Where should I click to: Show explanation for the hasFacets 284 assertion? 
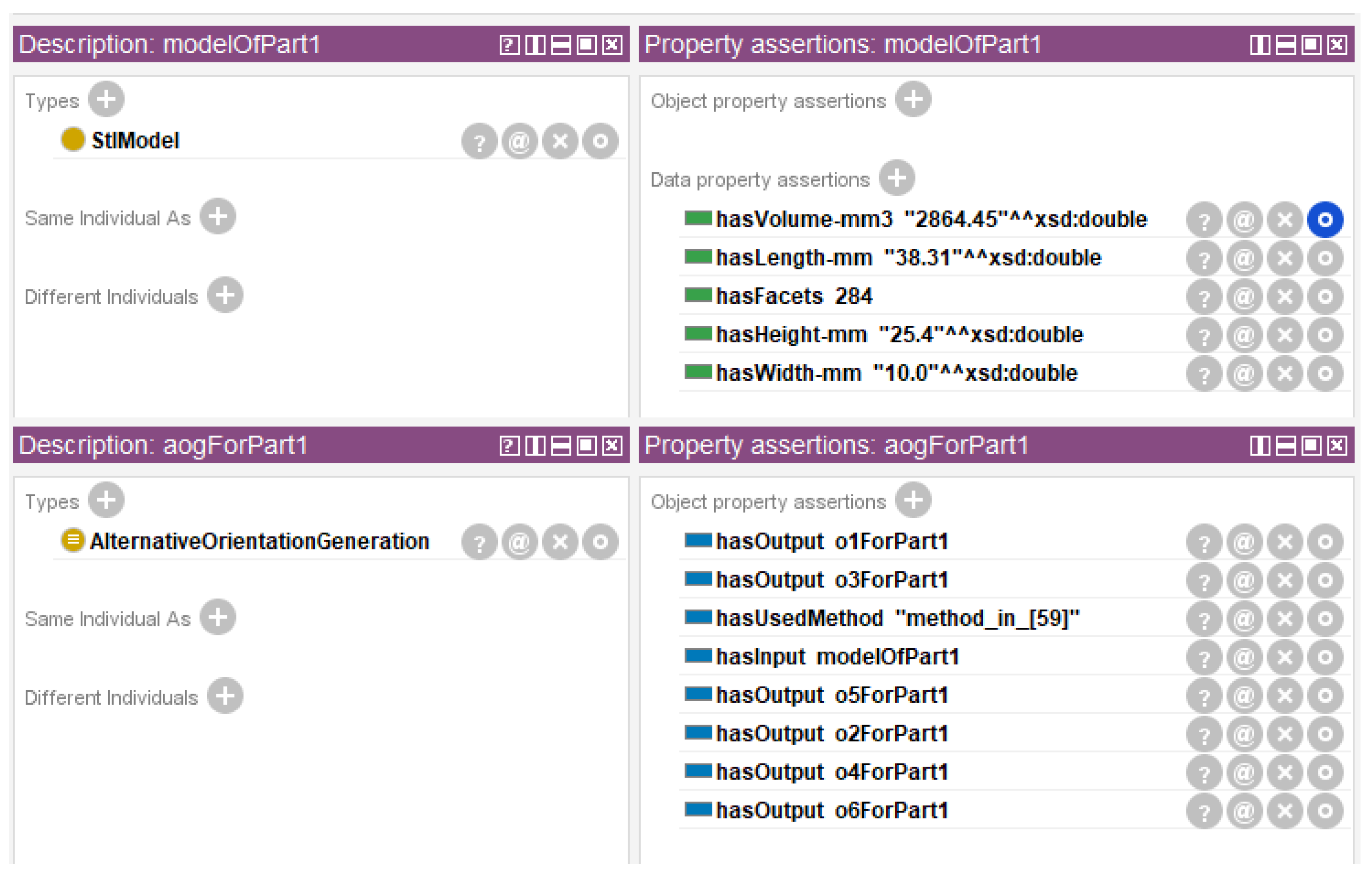coord(1204,296)
